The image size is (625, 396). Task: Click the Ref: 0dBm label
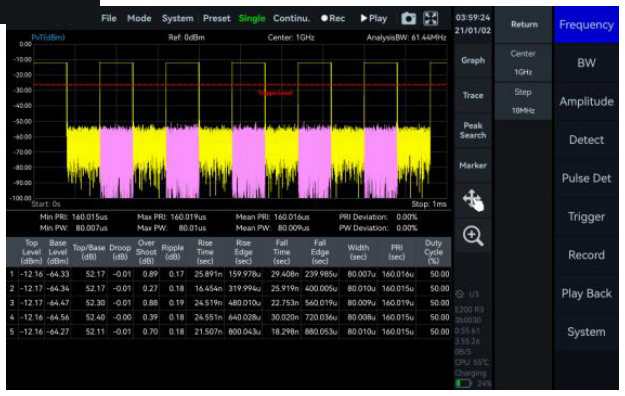[x=186, y=38]
